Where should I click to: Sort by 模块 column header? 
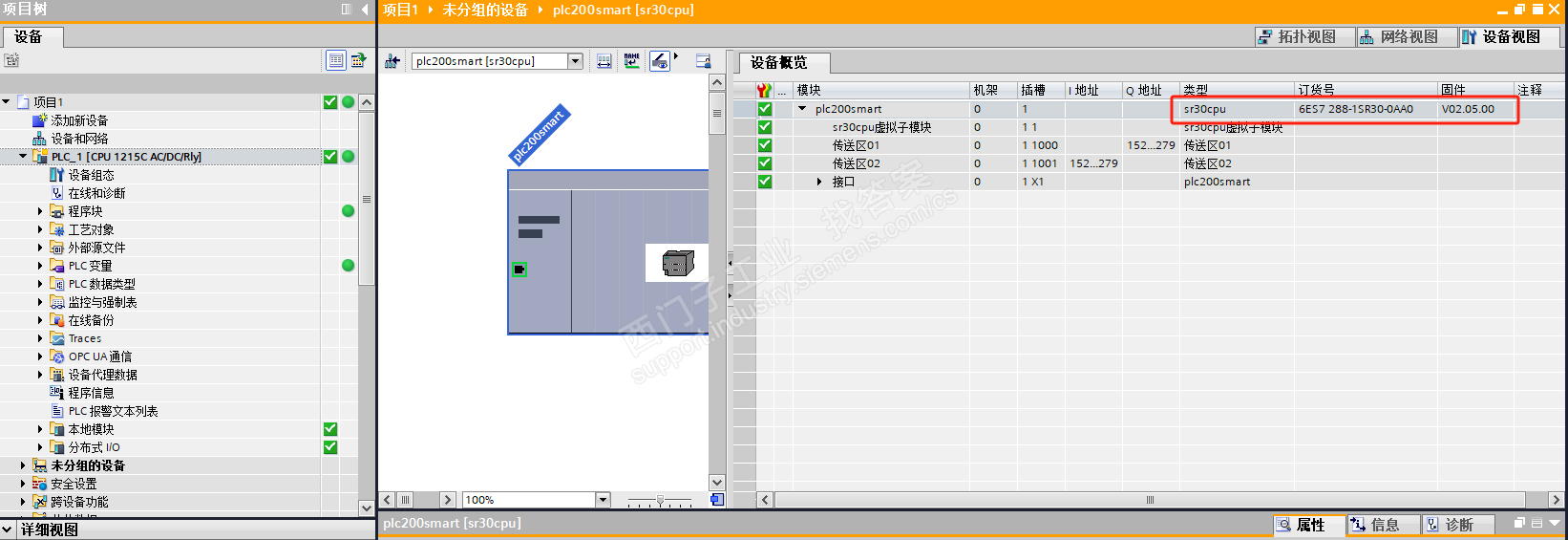point(880,90)
